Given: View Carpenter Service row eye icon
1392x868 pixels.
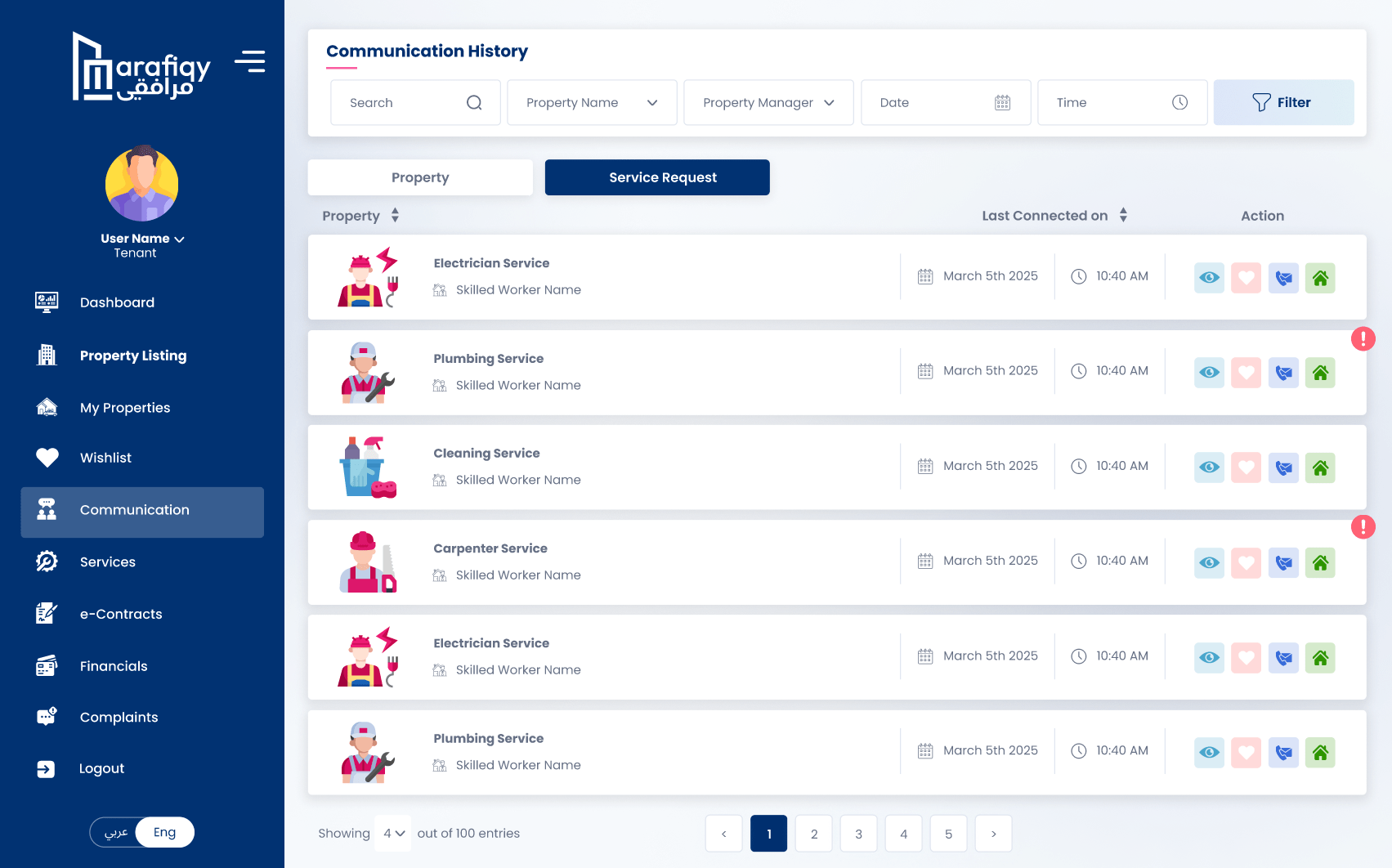Looking at the screenshot, I should click(1209, 562).
